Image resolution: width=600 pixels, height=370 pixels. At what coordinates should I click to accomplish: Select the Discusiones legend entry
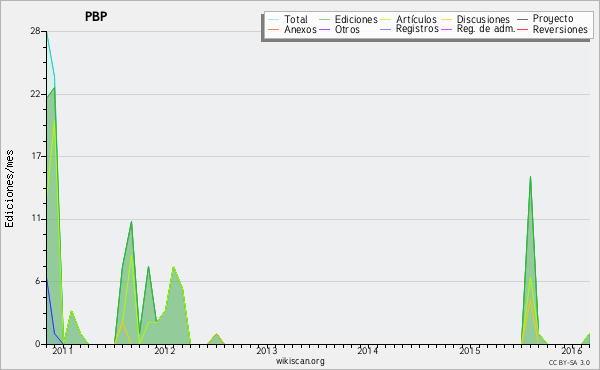483,19
